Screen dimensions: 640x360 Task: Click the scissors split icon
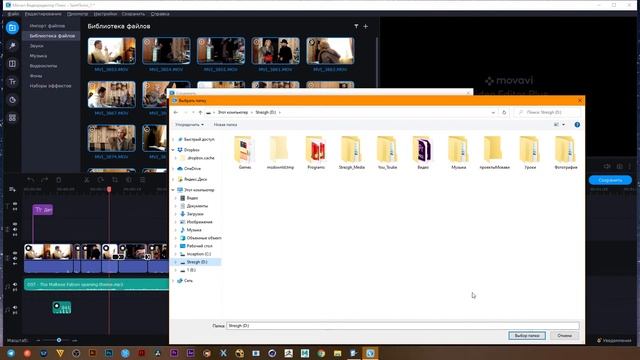87,180
